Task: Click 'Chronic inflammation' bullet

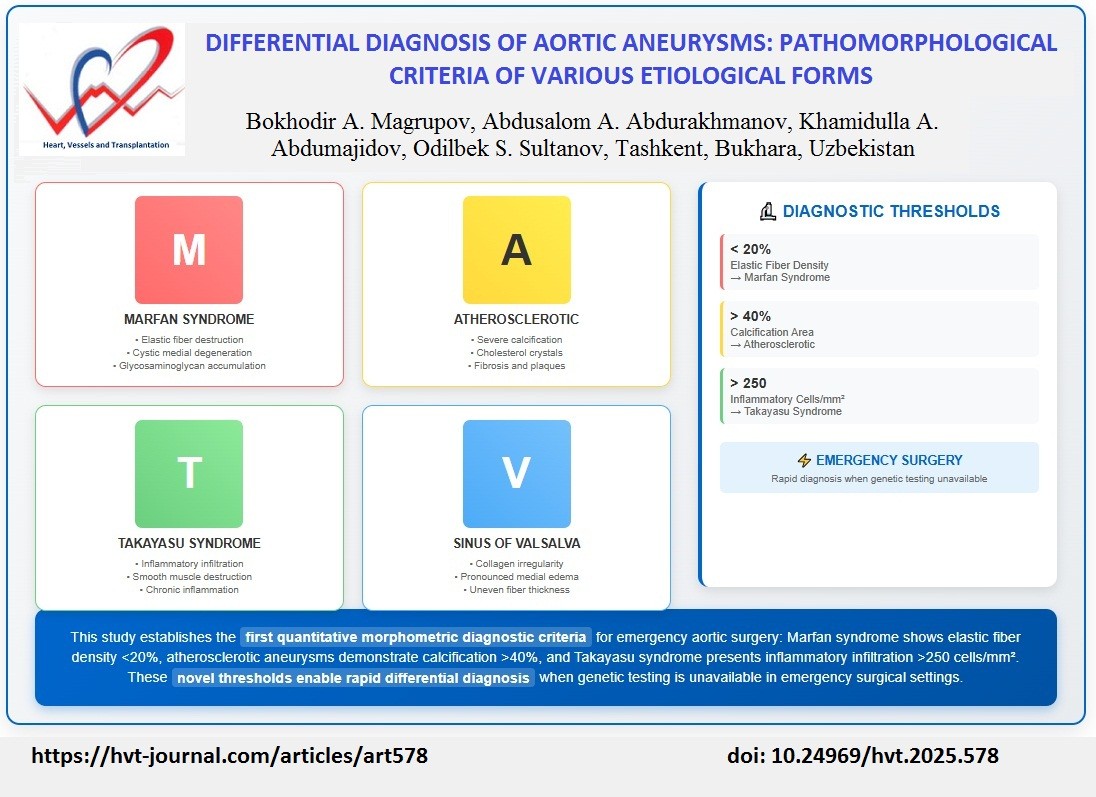Action: click(x=189, y=589)
